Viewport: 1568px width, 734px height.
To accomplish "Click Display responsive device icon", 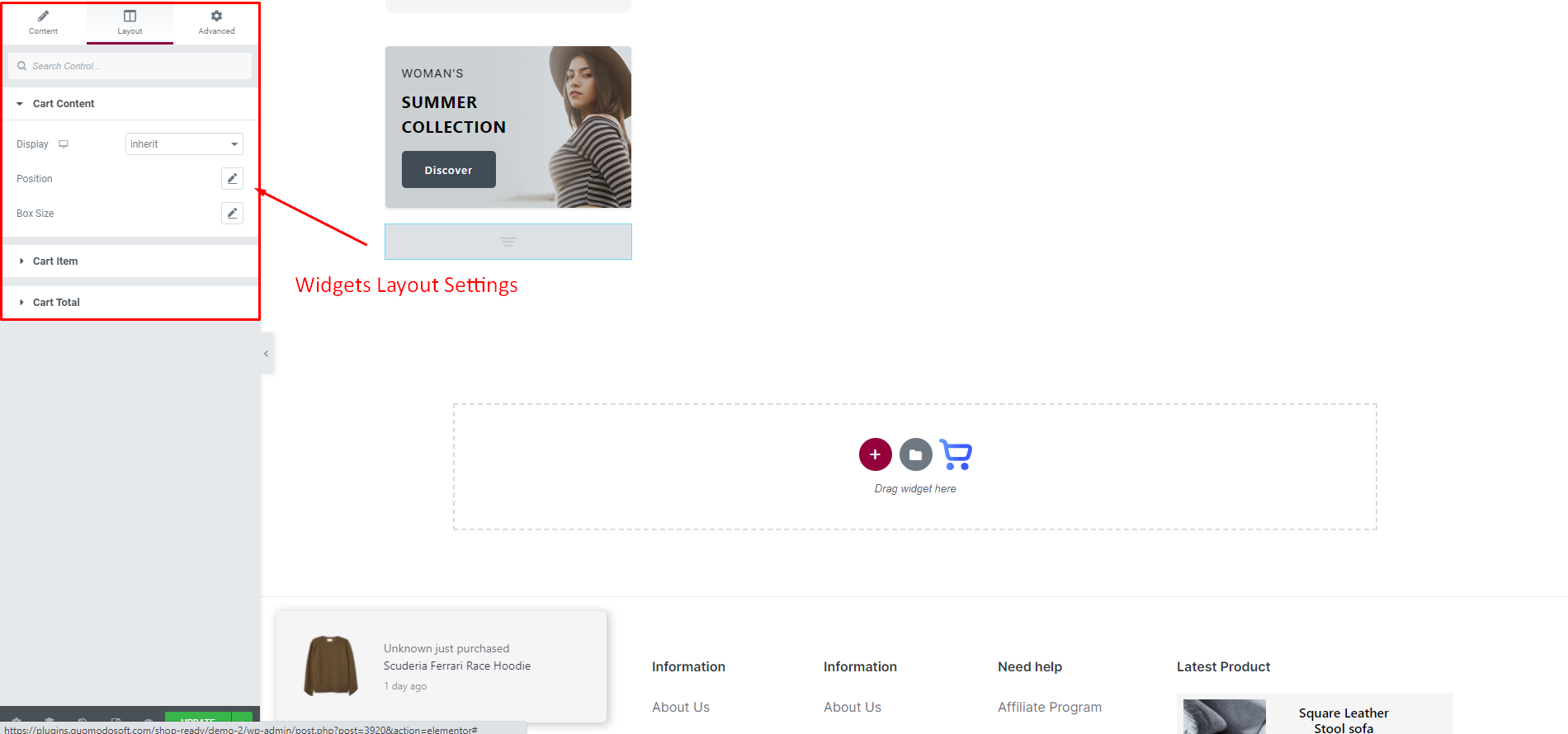I will click(64, 144).
